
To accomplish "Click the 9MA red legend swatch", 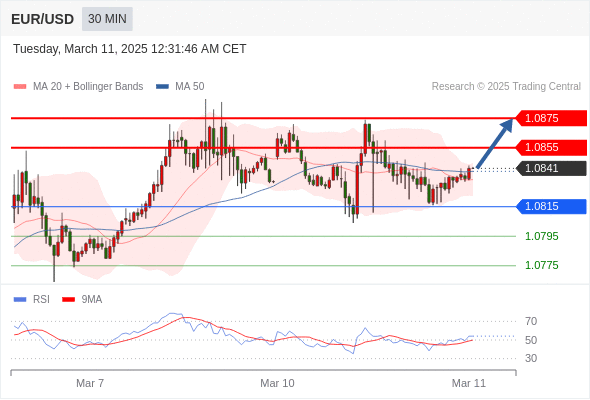I will [68, 300].
